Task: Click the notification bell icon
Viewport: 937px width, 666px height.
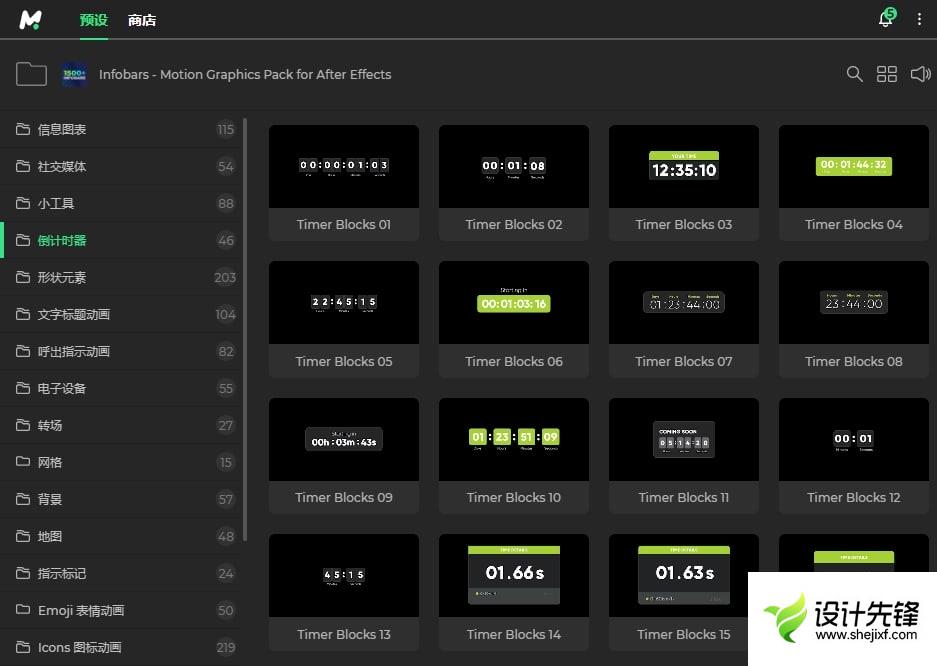Action: [x=885, y=20]
